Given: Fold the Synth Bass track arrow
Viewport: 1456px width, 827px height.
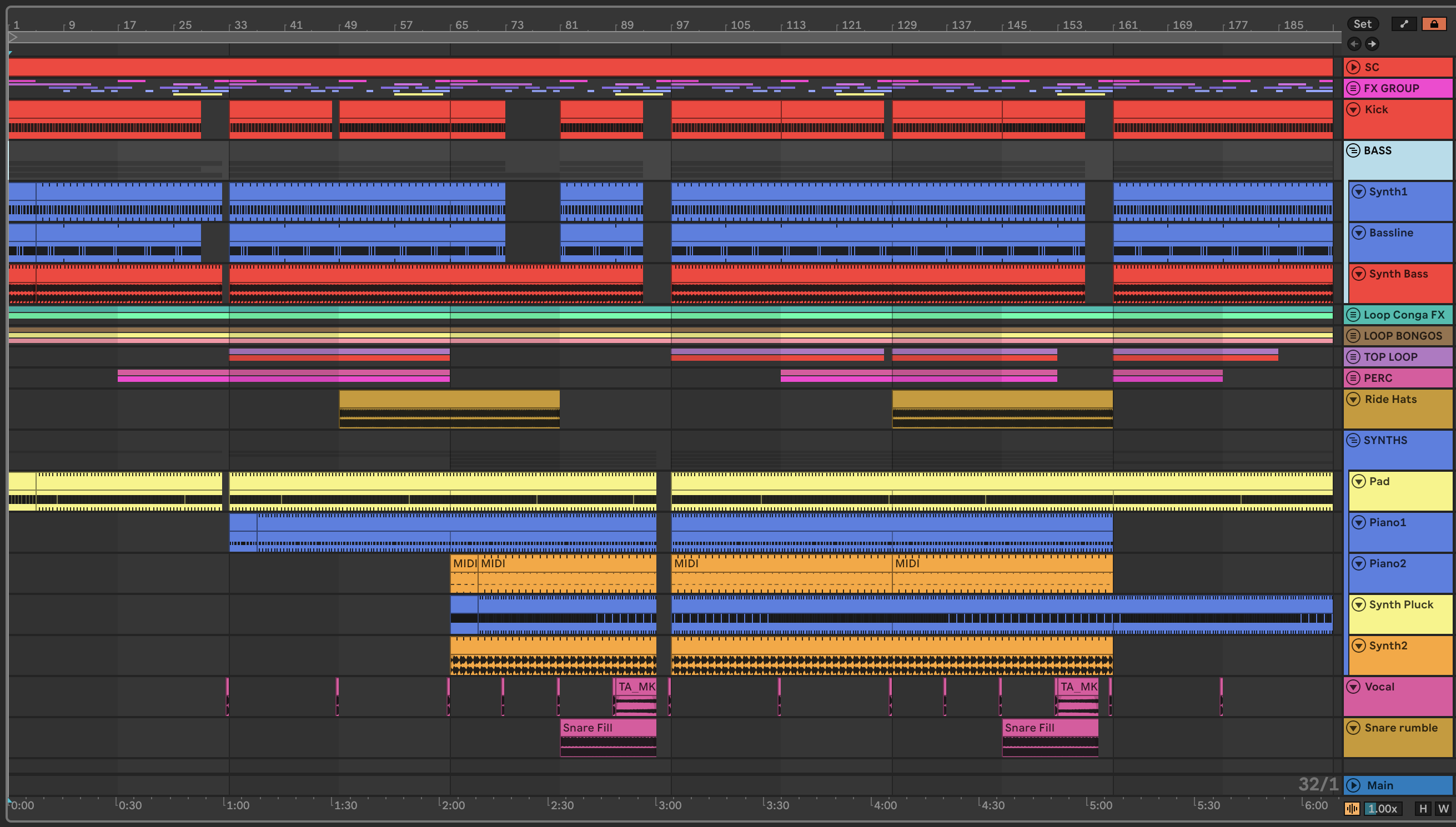Looking at the screenshot, I should coord(1358,274).
